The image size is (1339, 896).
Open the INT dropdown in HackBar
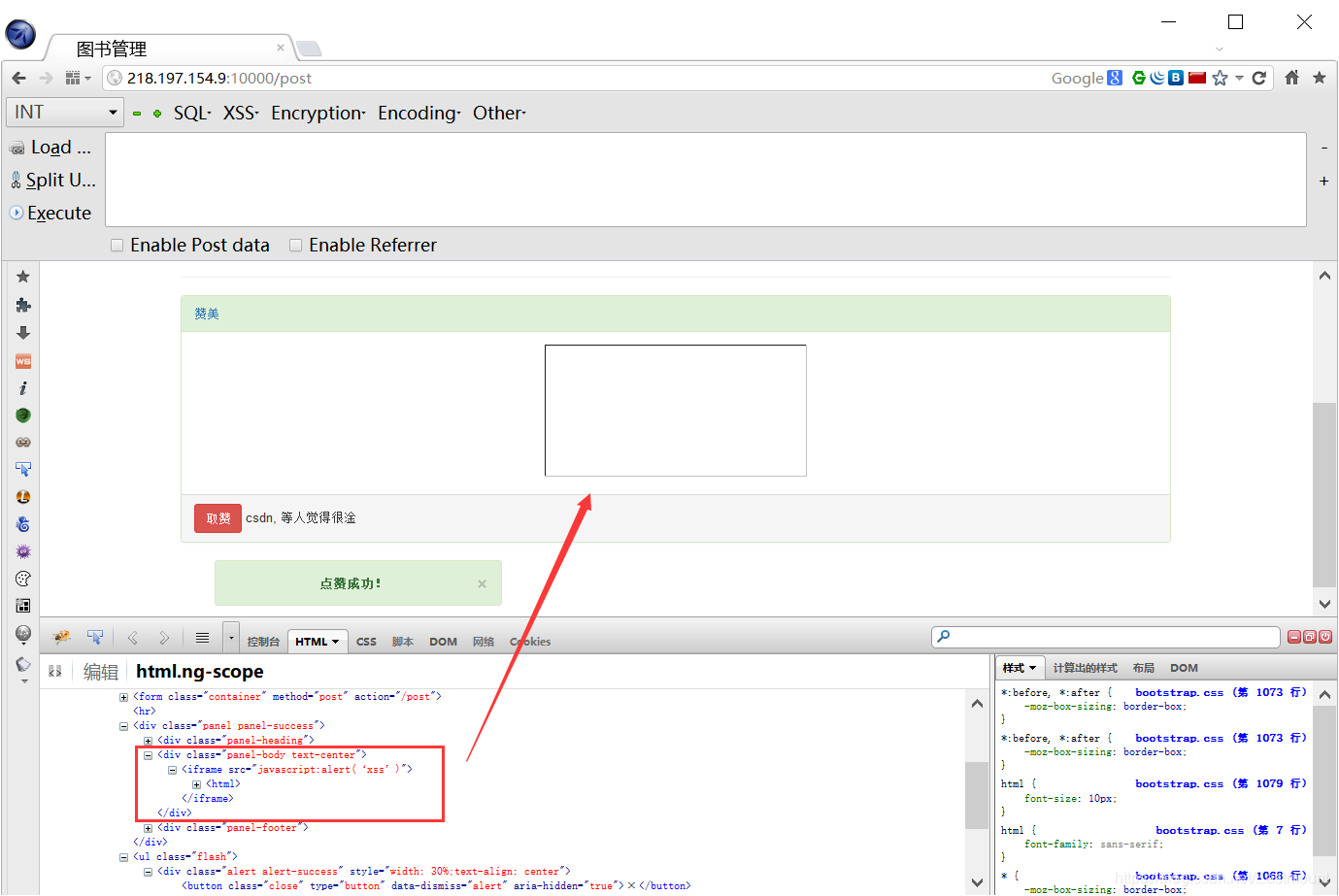pos(65,113)
